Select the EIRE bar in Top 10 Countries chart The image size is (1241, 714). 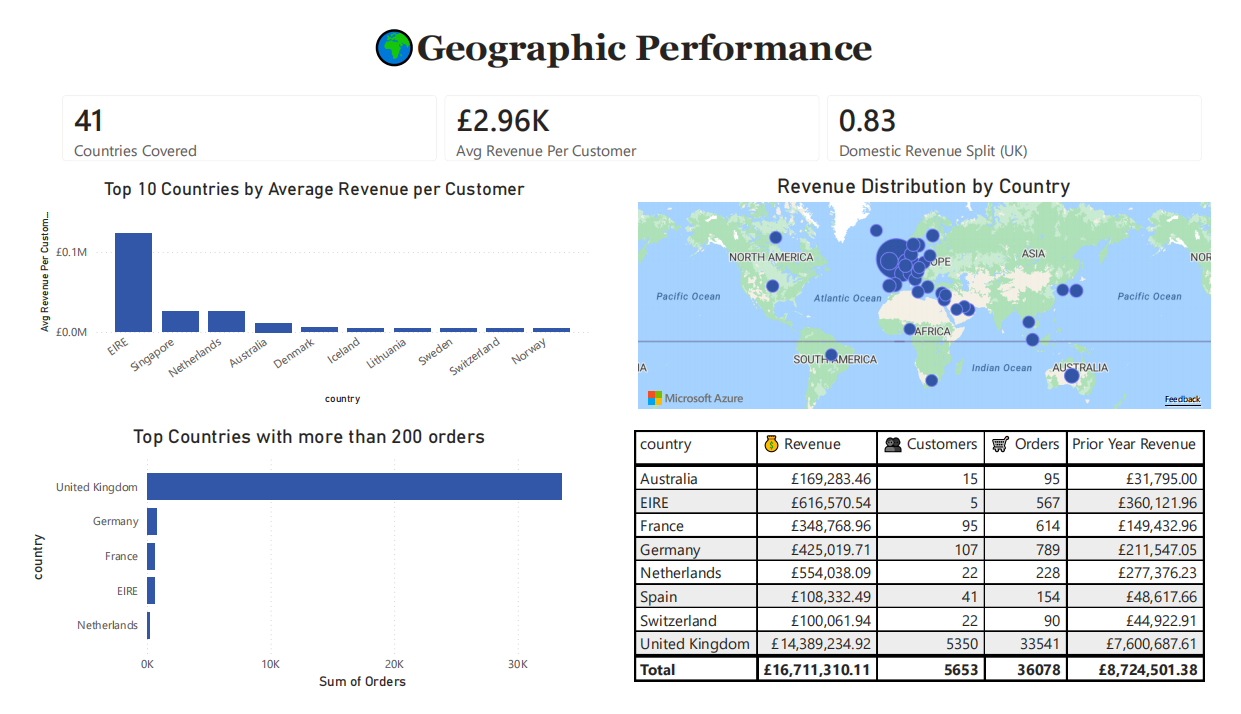pos(133,282)
